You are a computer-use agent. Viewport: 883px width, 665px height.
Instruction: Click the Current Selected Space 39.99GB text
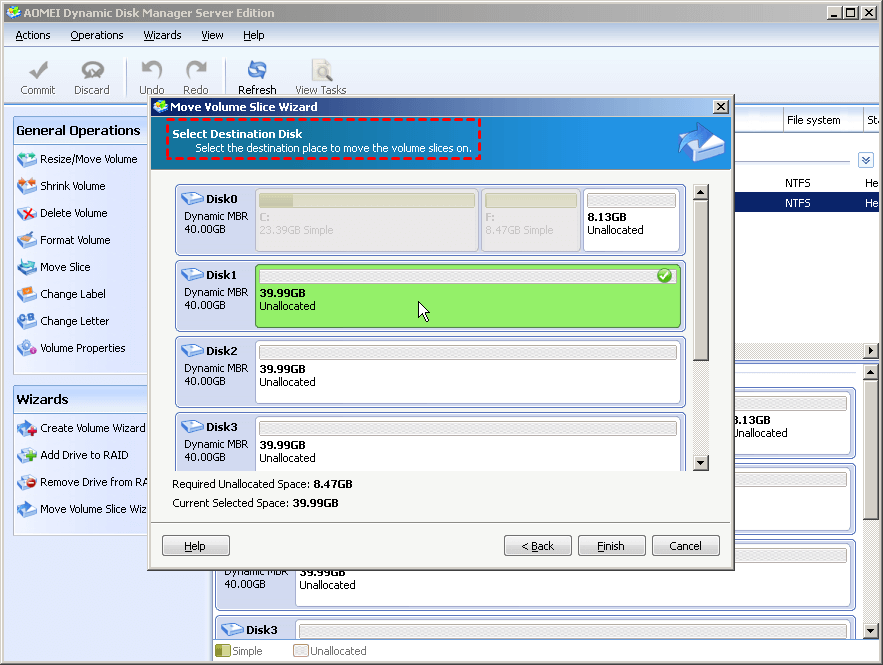point(255,503)
